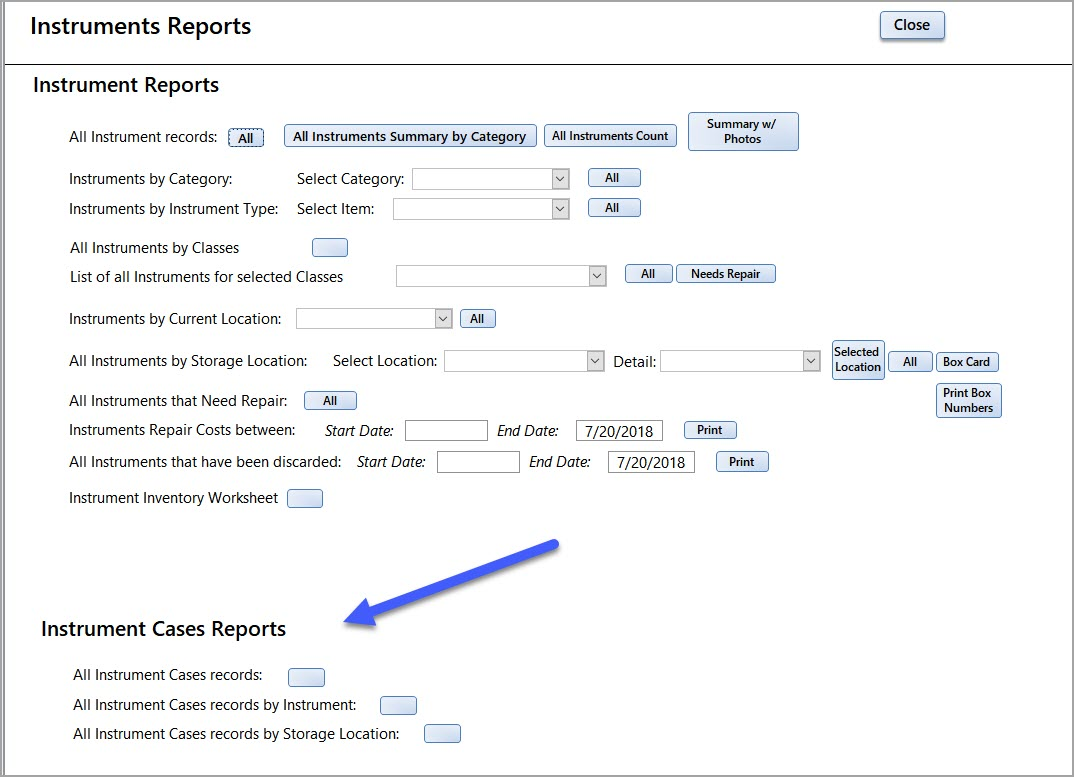Run Instrument Cases records by Storage Location
1074x777 pixels.
click(442, 734)
